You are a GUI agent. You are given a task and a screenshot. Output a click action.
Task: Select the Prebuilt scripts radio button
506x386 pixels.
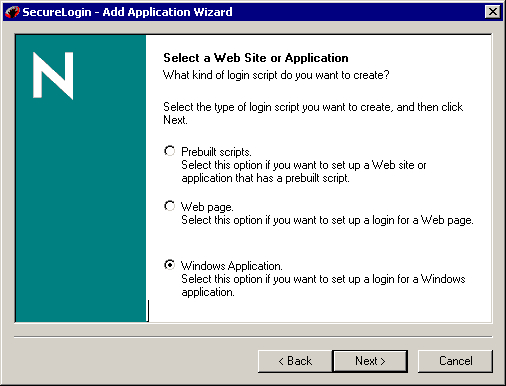tap(169, 151)
